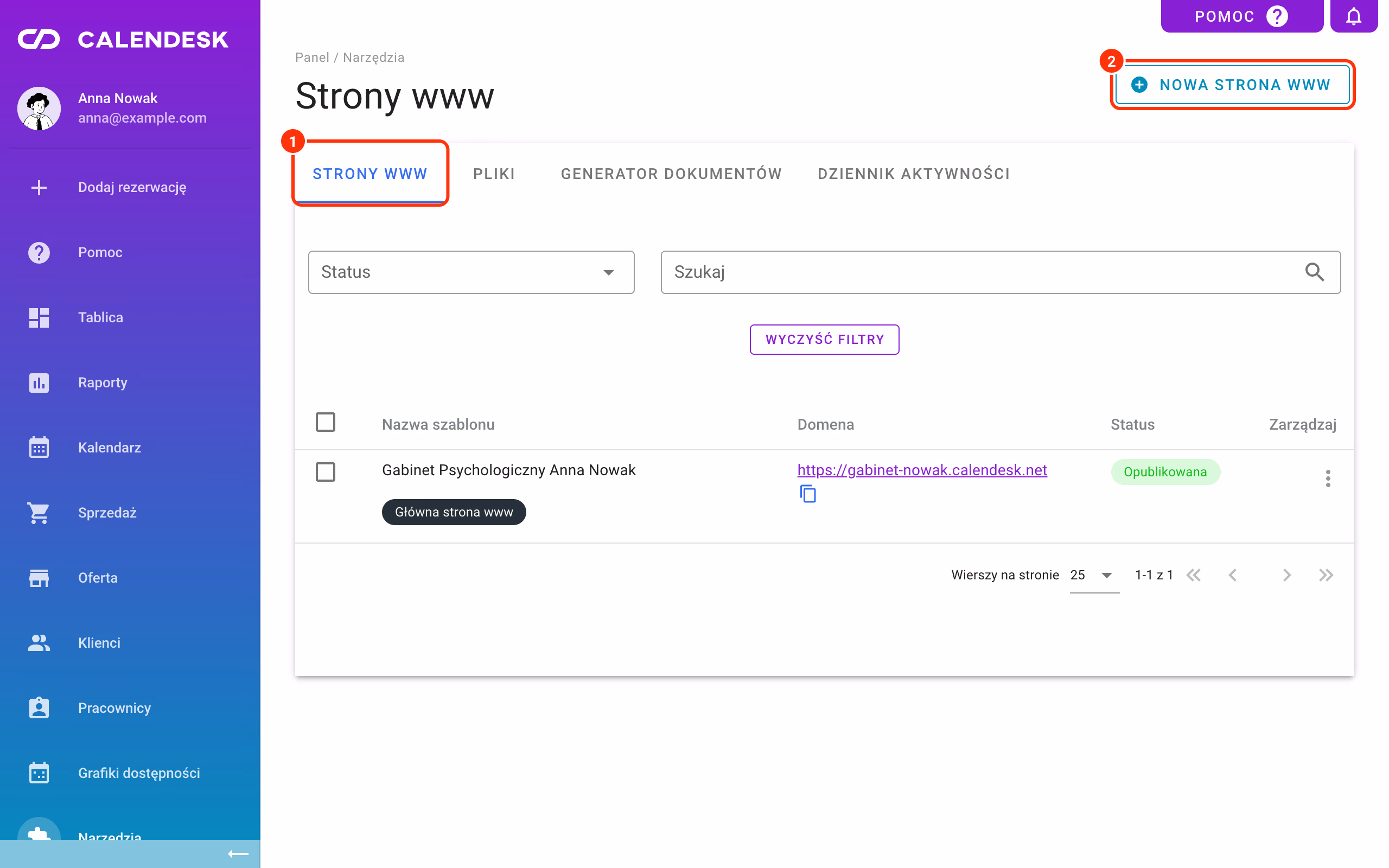
Task: Click the notifications bell icon
Action: point(1353,16)
